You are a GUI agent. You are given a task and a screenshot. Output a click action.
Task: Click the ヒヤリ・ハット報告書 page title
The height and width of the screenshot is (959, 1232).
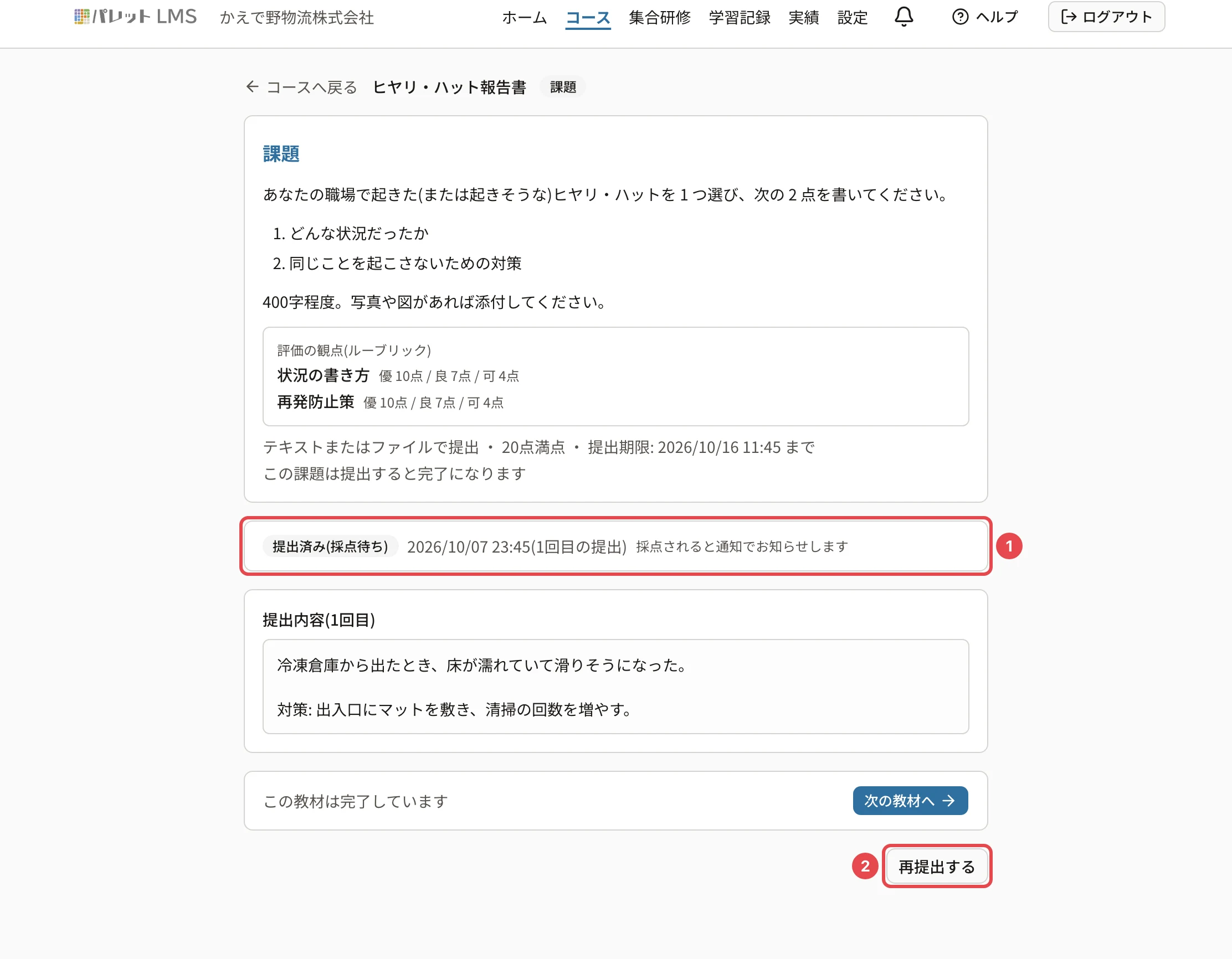click(450, 87)
